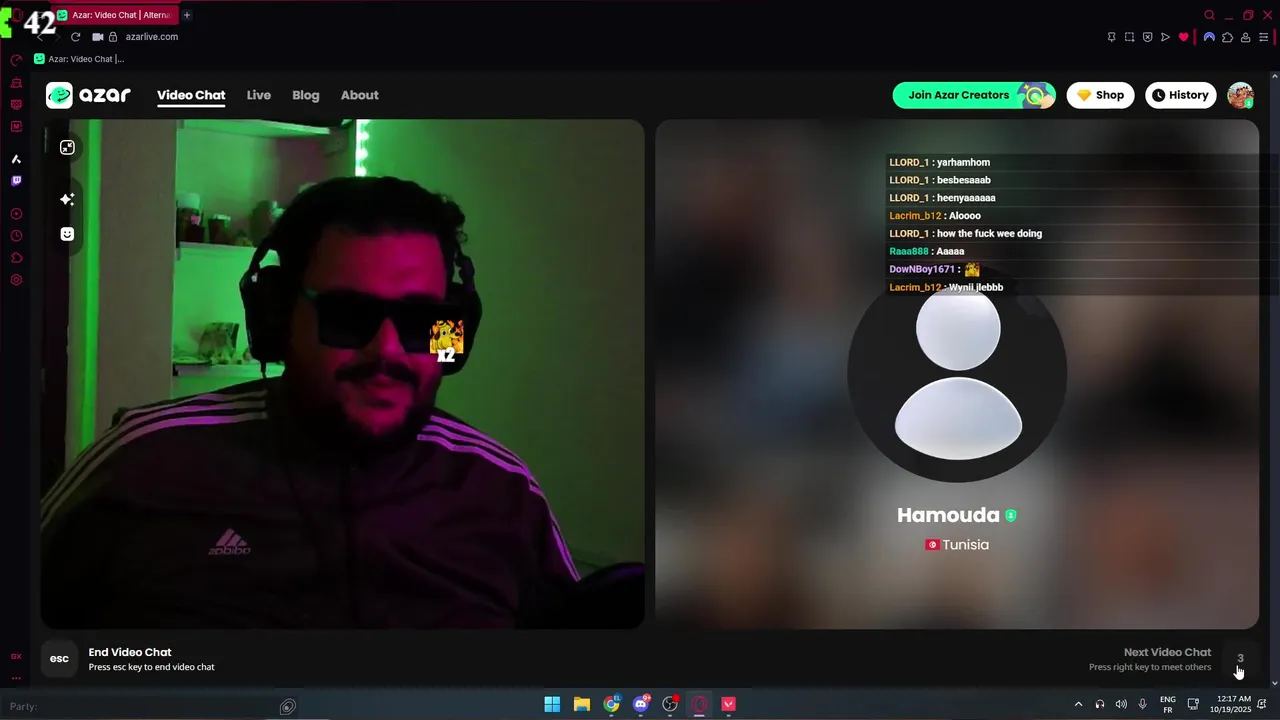The height and width of the screenshot is (720, 1280).
Task: Go to the About page
Action: click(360, 95)
